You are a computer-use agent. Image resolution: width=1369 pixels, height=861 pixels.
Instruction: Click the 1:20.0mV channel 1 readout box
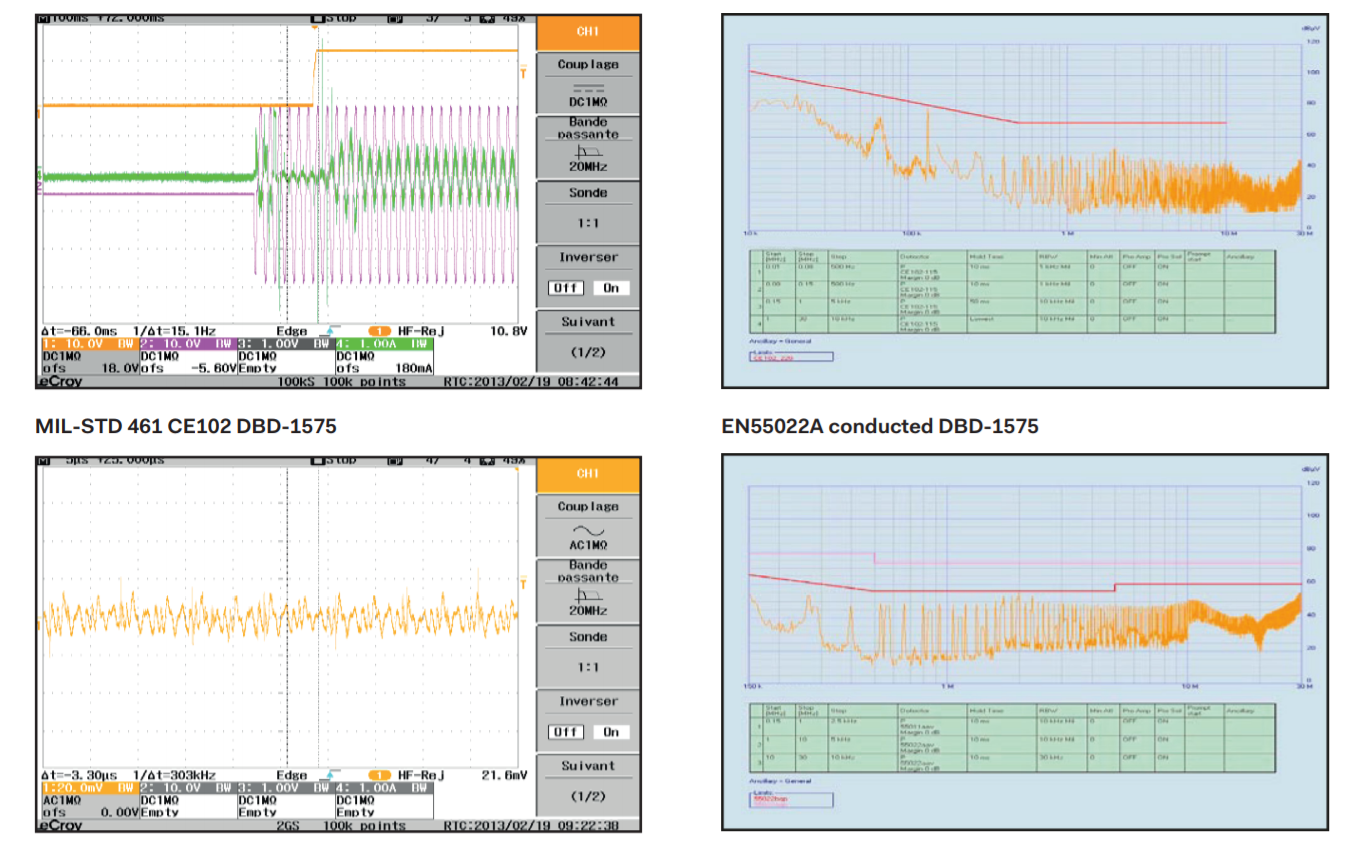tap(88, 787)
